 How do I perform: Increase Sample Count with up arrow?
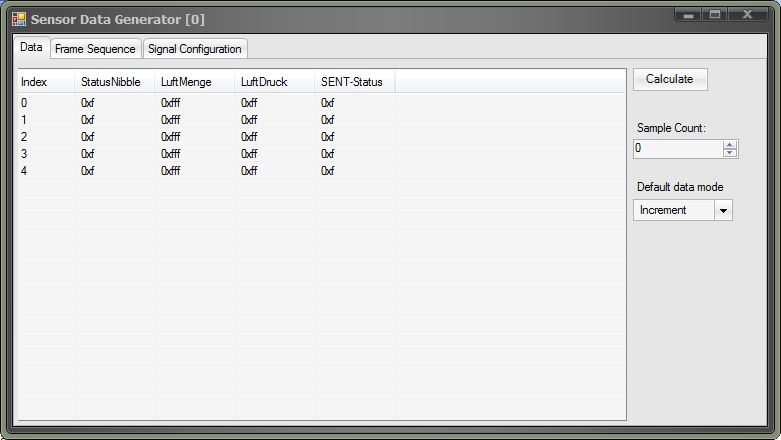(730, 144)
